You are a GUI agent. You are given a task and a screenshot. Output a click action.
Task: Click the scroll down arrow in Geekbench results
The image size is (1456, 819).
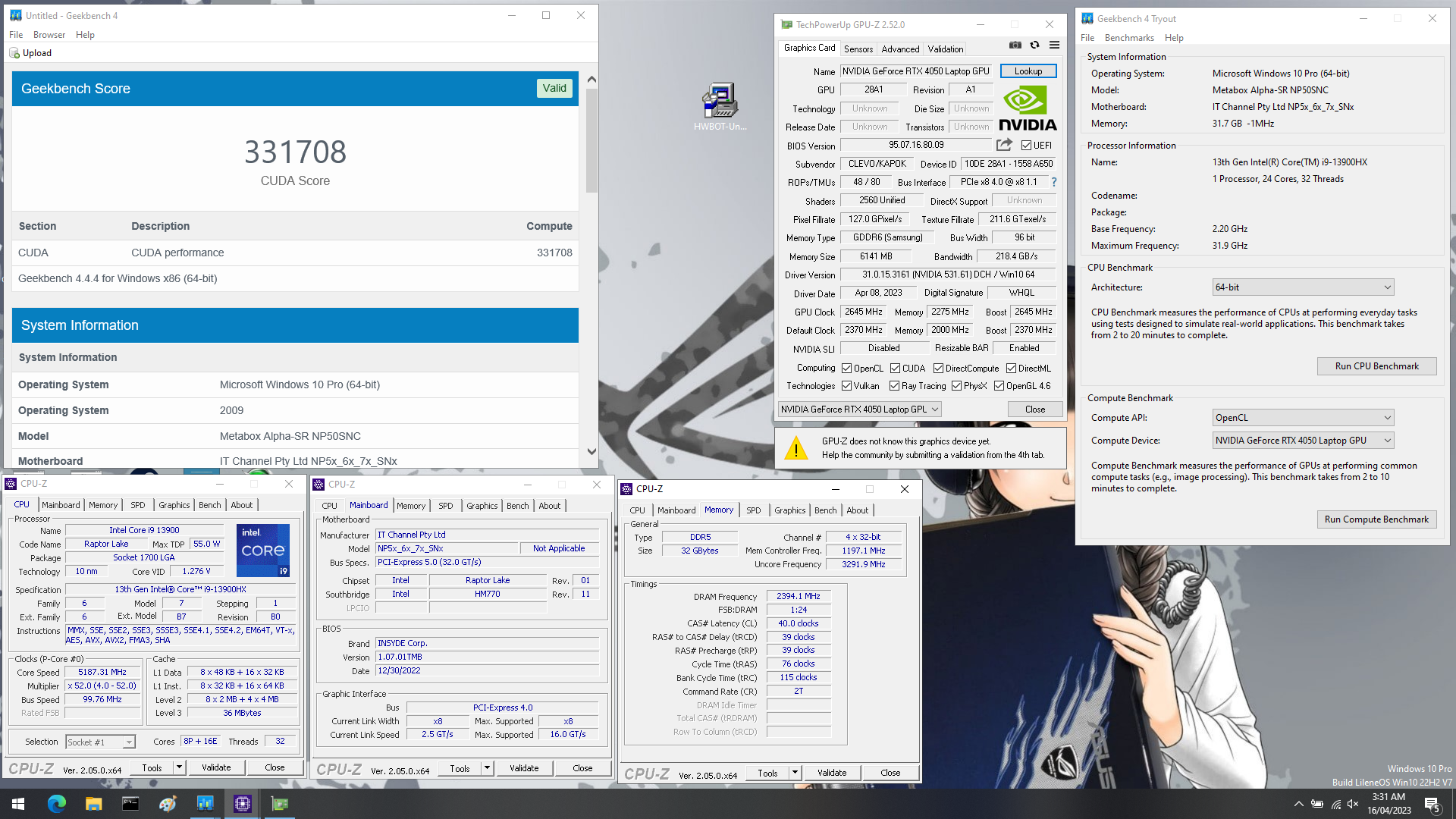[x=591, y=452]
